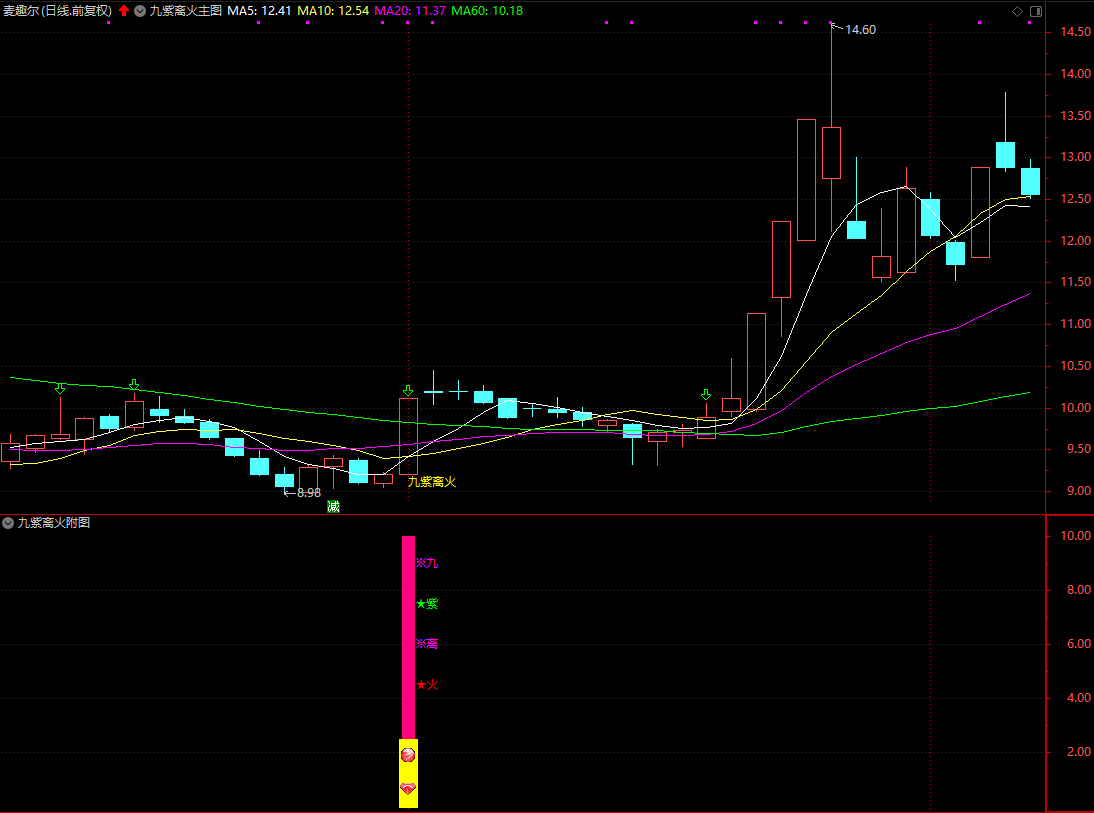
Task: Click the 13.50 price axis label
Action: (x=1075, y=116)
